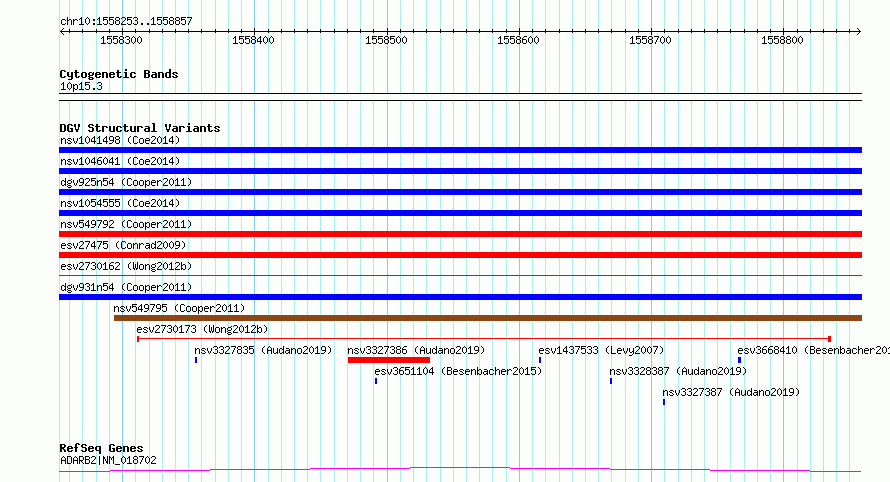Click the right arrow end of ruler
This screenshot has width=890, height=482.
click(858, 31)
